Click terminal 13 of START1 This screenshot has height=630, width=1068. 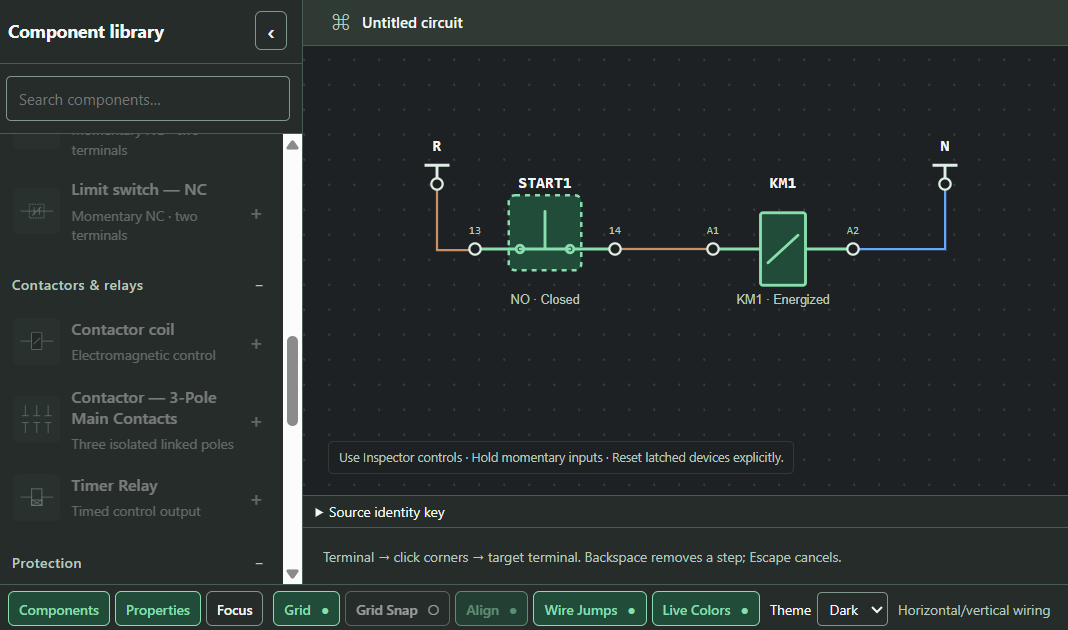point(475,249)
